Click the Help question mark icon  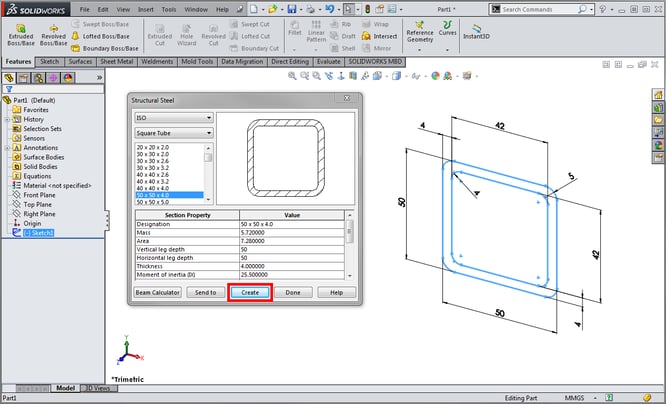[602, 9]
